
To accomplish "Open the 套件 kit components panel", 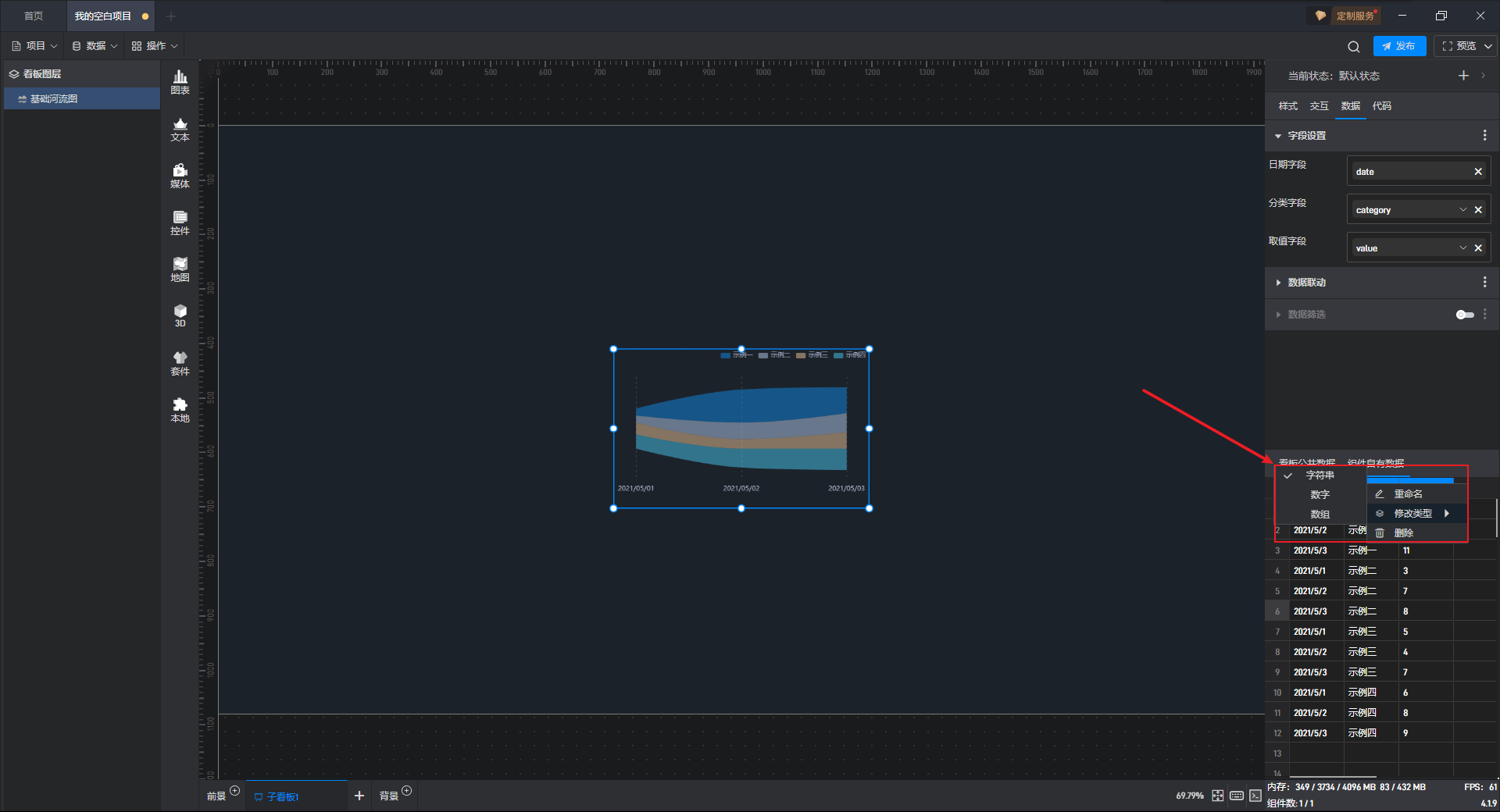I will pos(180,363).
